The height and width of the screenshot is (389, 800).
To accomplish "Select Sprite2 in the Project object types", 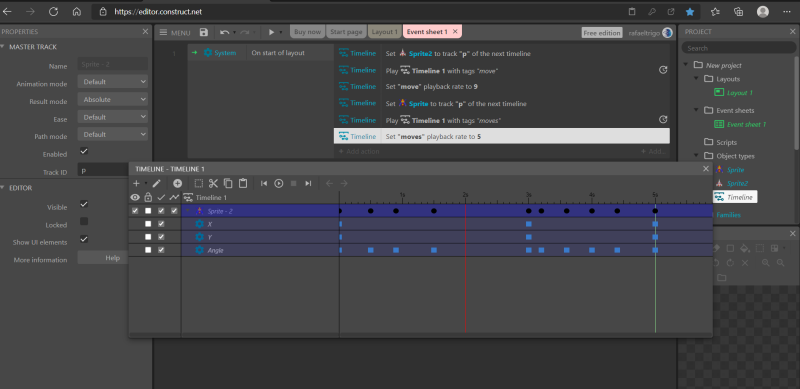I will 737,183.
